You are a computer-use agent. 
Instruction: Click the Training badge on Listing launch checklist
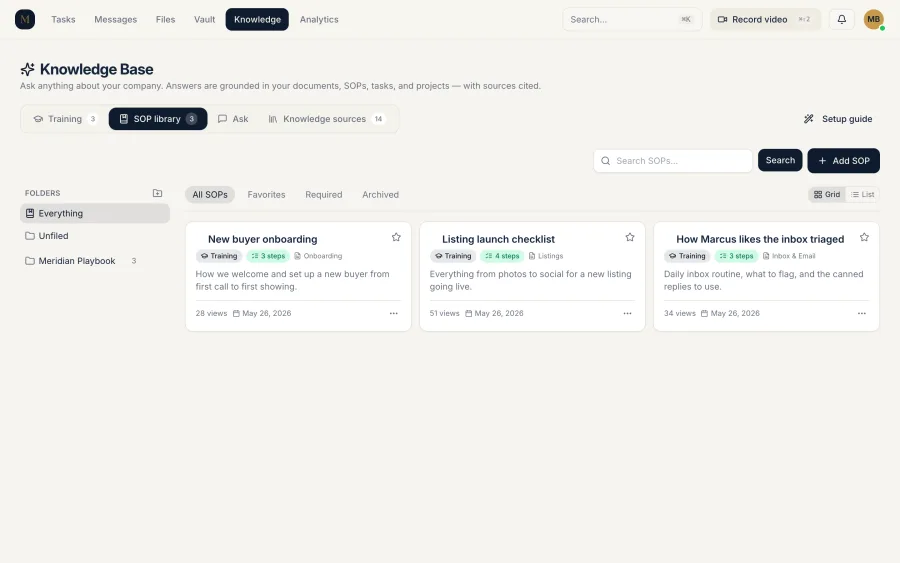click(x=453, y=256)
